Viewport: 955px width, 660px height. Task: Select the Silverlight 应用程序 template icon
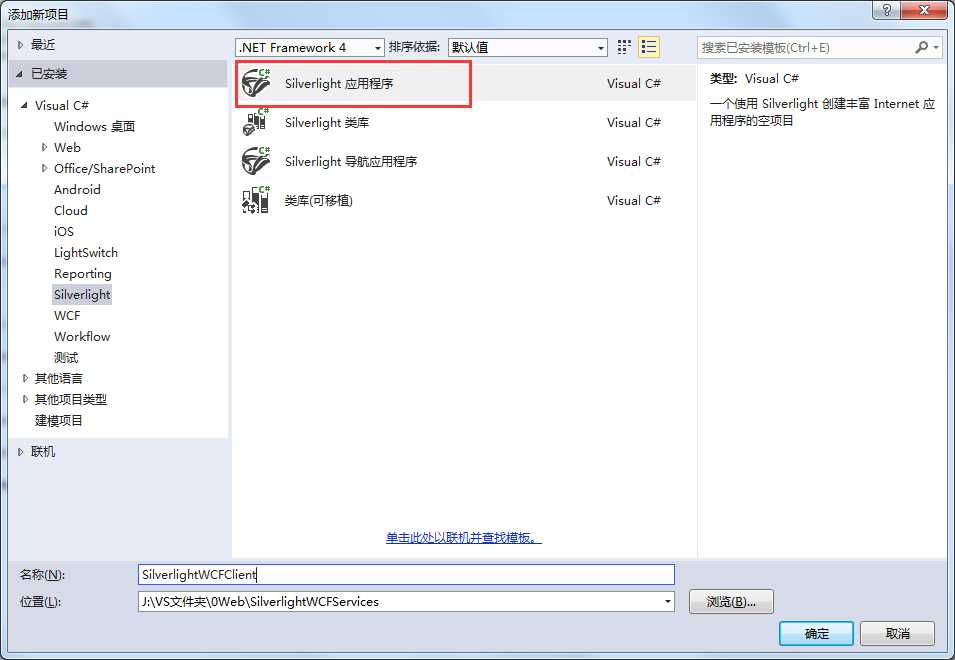point(256,83)
